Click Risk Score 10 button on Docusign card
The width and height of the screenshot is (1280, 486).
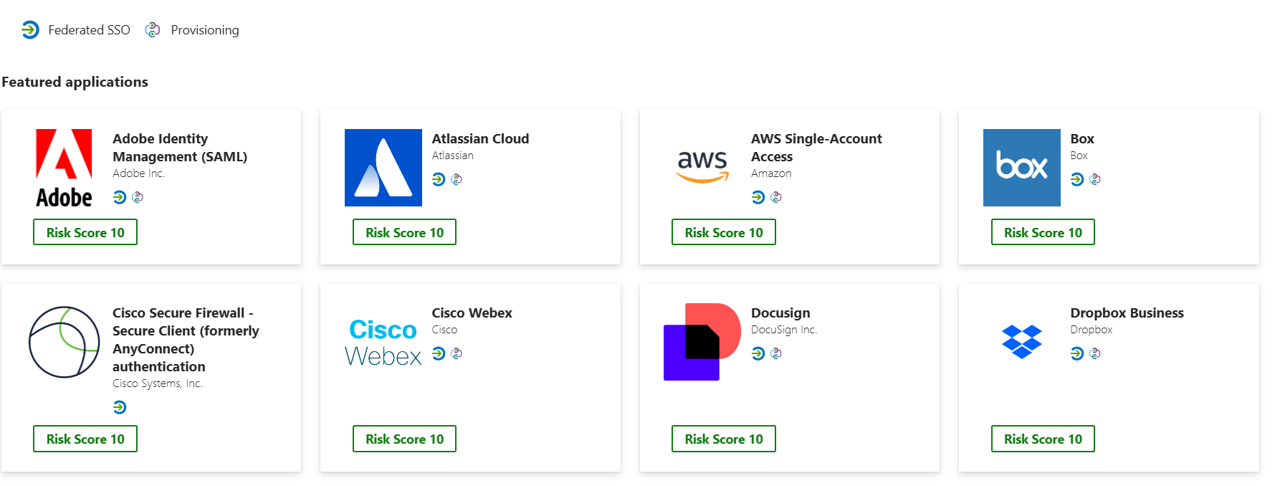pyautogui.click(x=723, y=438)
